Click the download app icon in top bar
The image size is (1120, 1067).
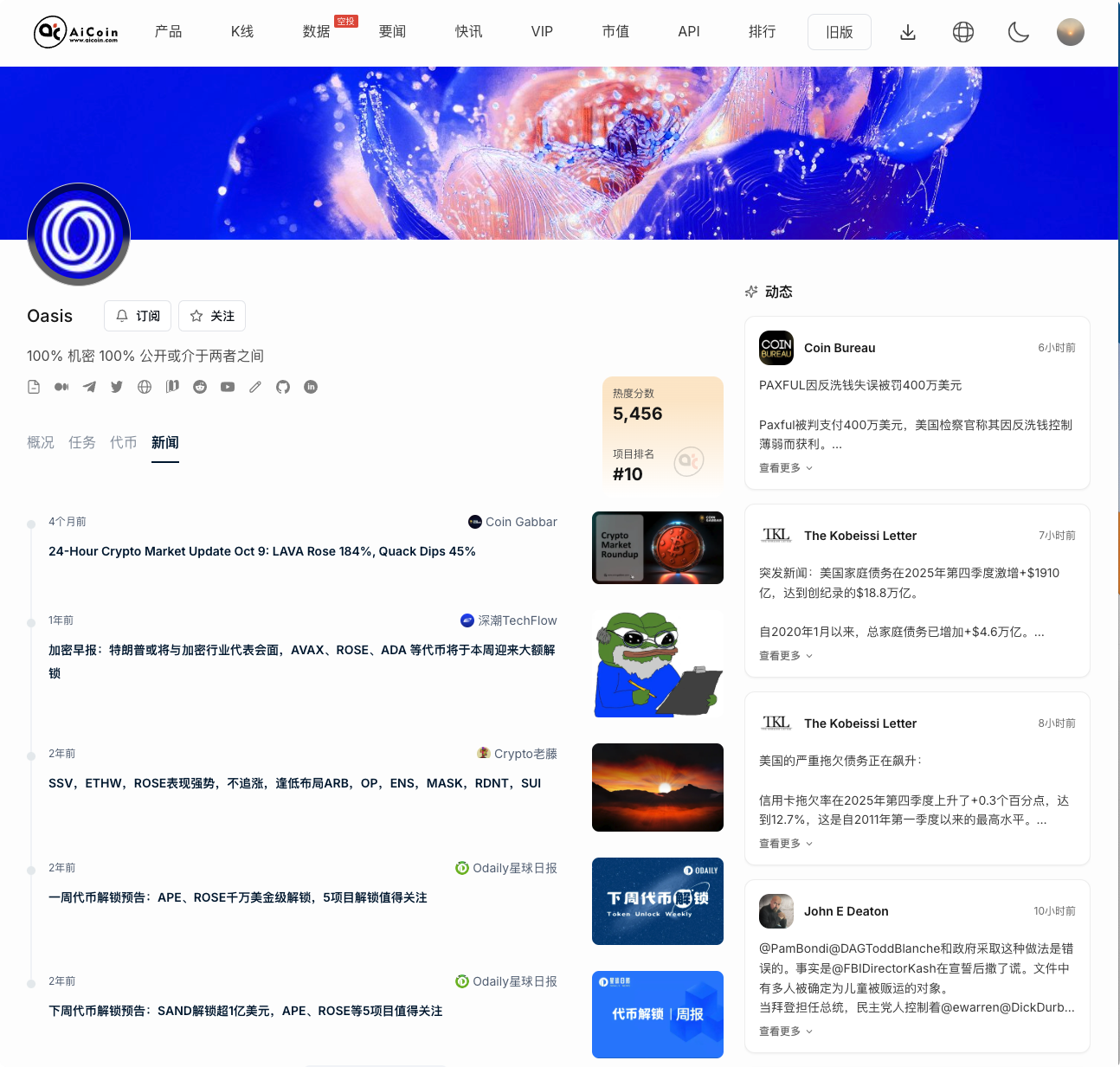(x=908, y=32)
